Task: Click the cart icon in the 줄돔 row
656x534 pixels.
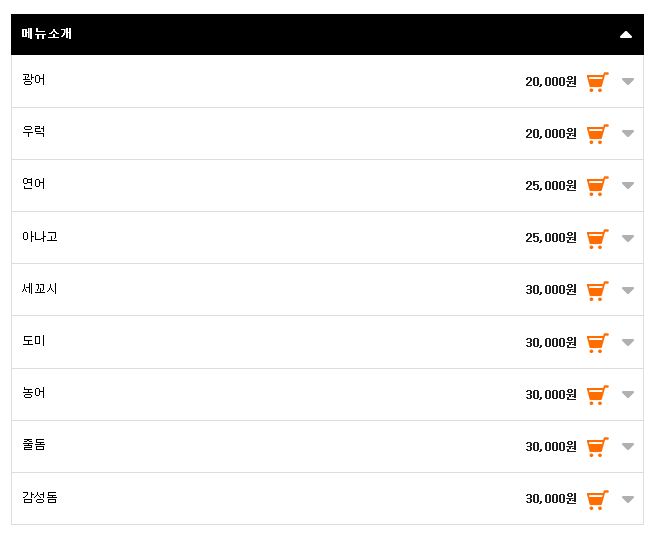Action: point(597,447)
